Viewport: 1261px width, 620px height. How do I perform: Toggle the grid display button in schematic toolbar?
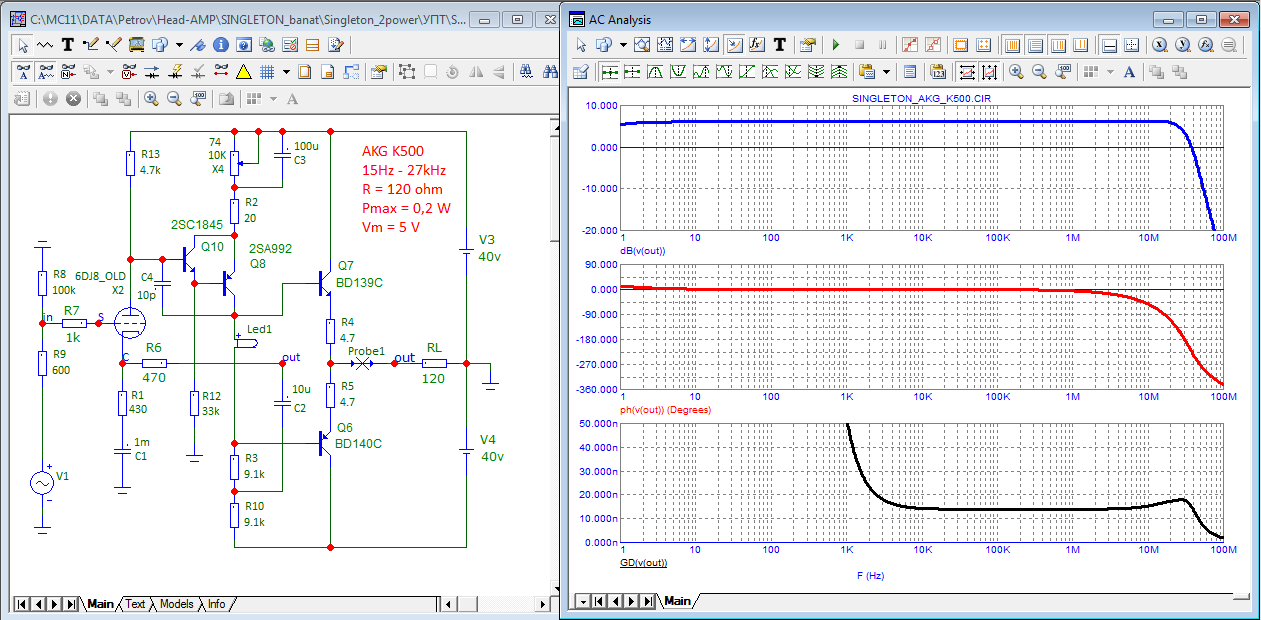(267, 72)
